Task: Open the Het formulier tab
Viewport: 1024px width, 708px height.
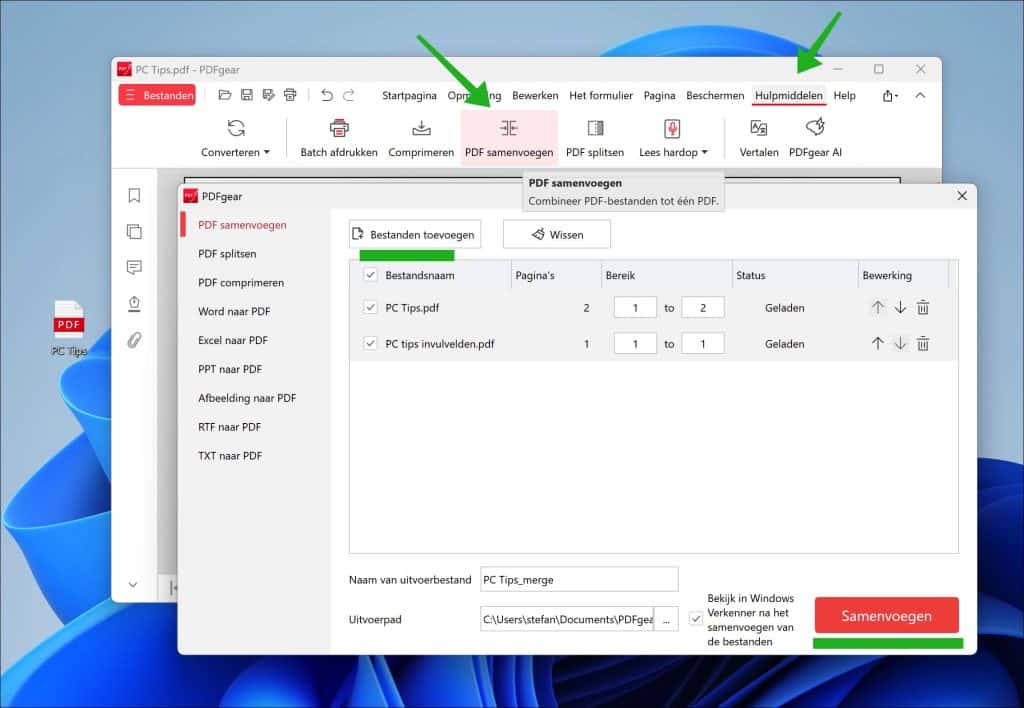Action: tap(601, 95)
